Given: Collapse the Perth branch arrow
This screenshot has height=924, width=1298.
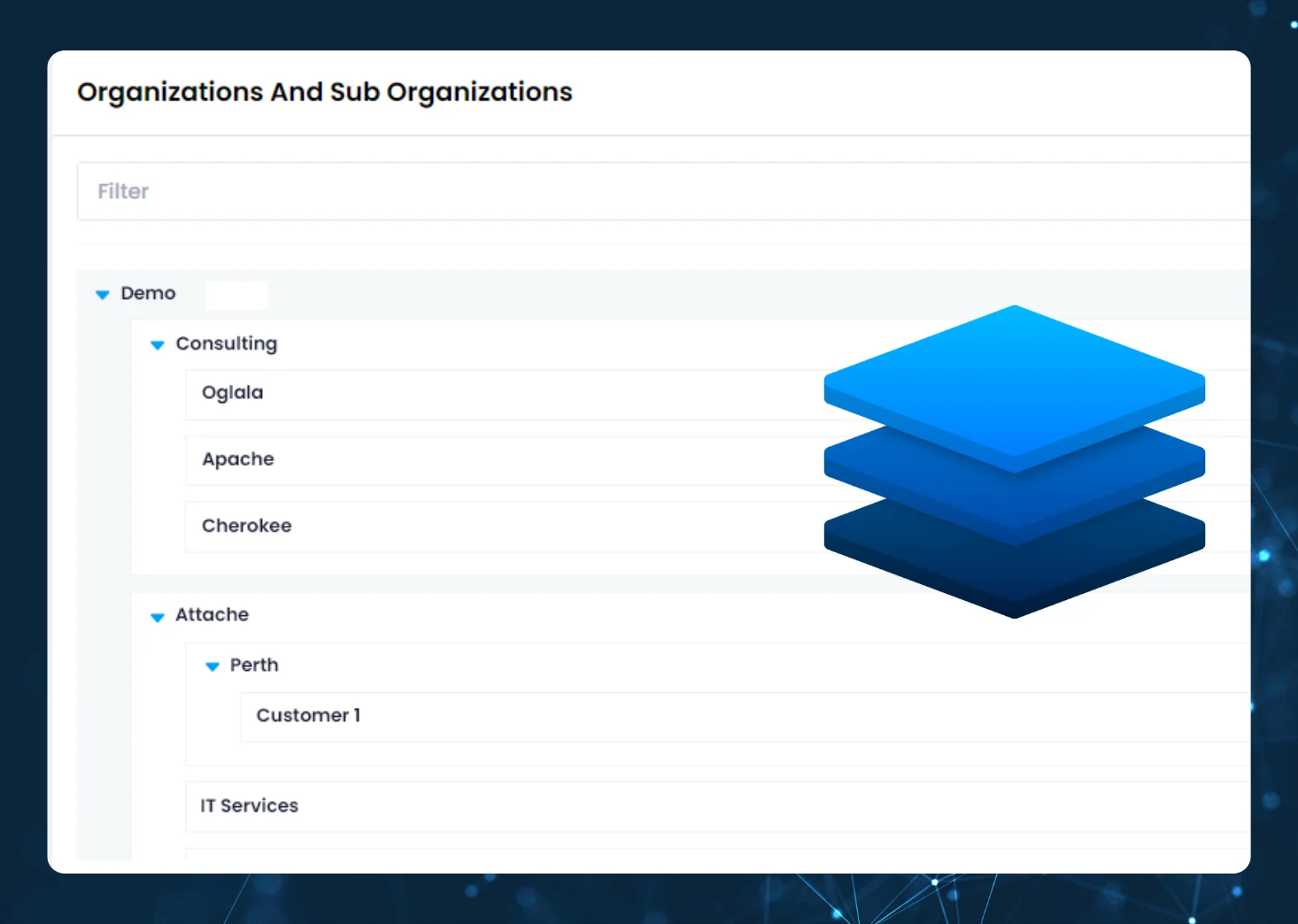Looking at the screenshot, I should coord(212,666).
